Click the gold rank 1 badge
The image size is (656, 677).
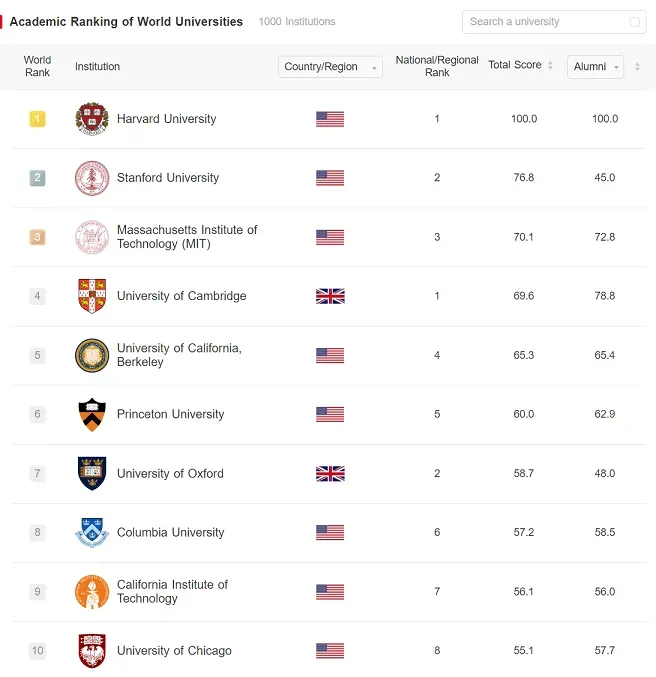tap(37, 119)
